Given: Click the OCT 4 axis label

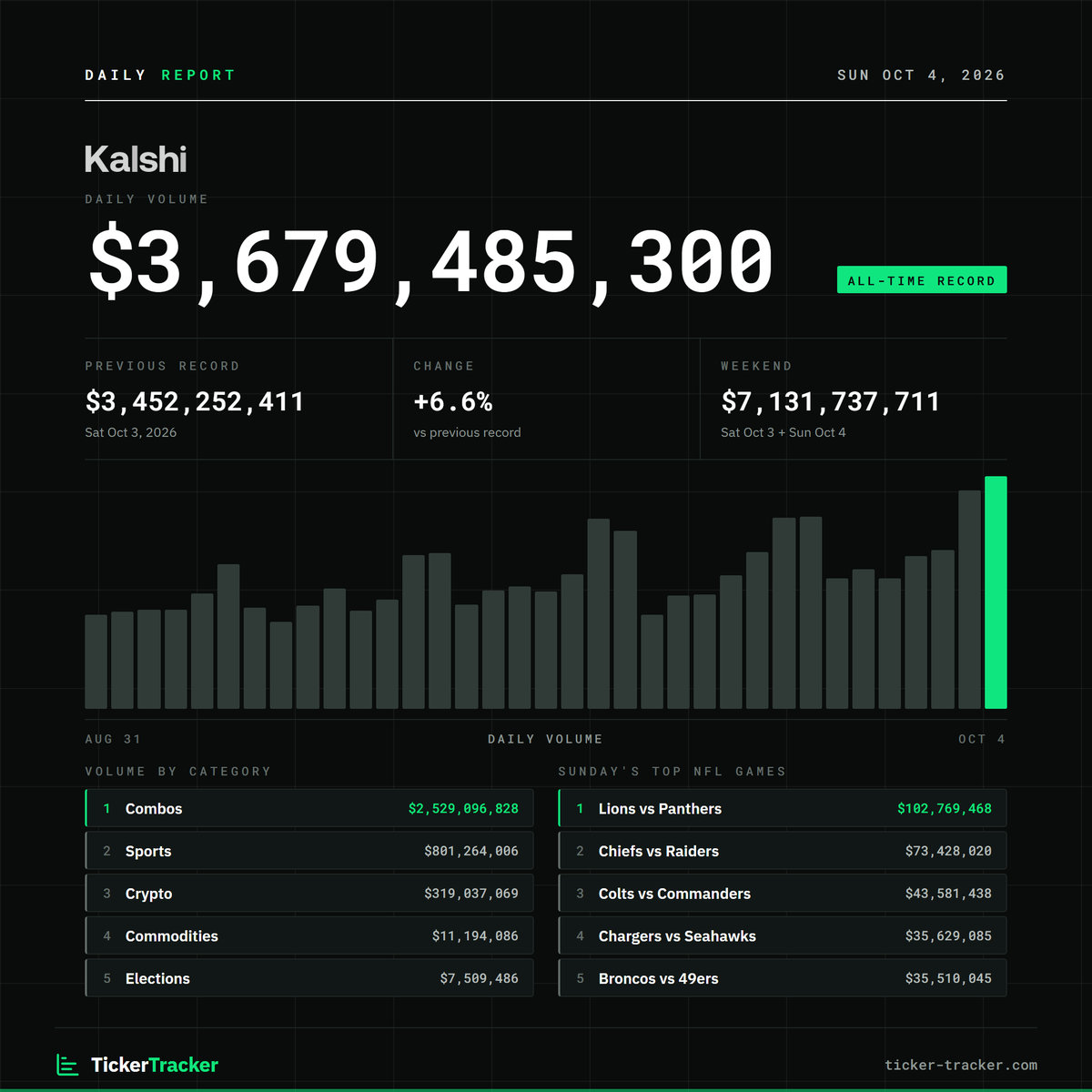Looking at the screenshot, I should click(982, 739).
